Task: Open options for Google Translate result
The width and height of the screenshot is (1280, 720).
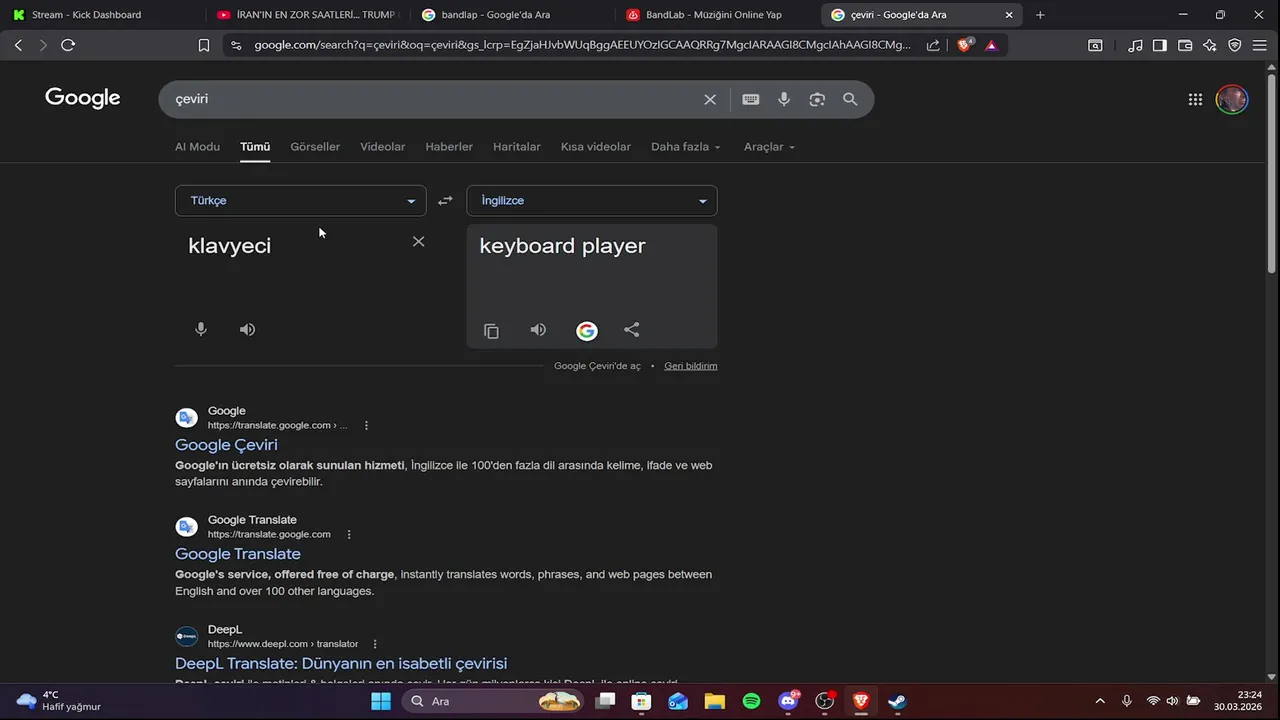Action: pos(349,534)
